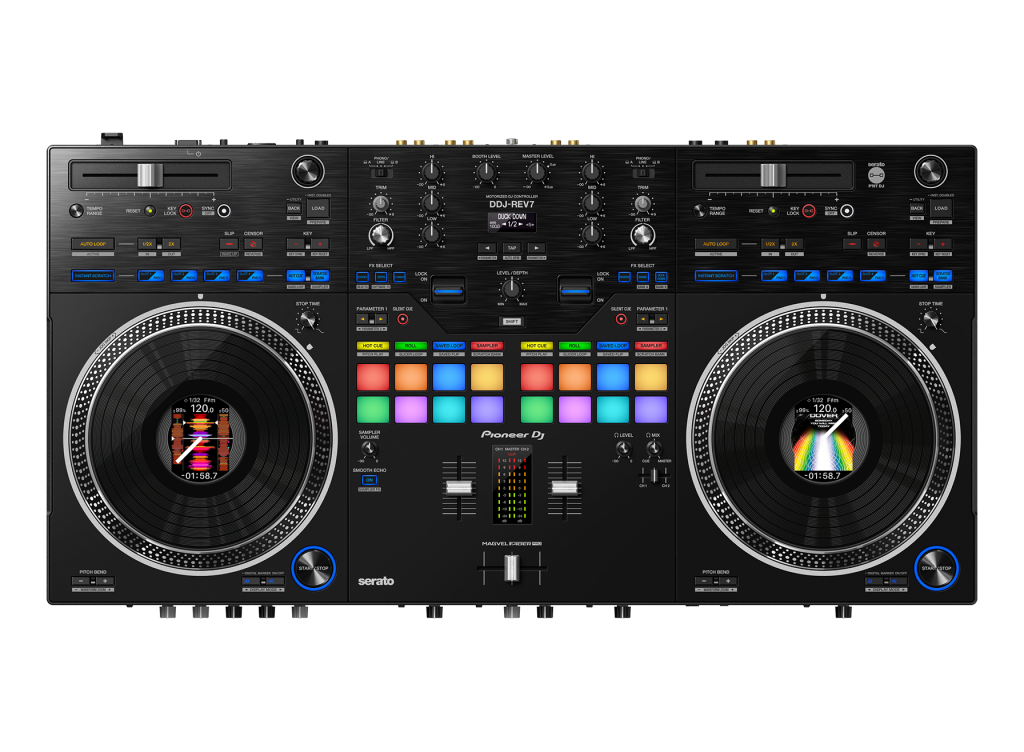Flip the left effect LOCK ON lever

(x=448, y=290)
